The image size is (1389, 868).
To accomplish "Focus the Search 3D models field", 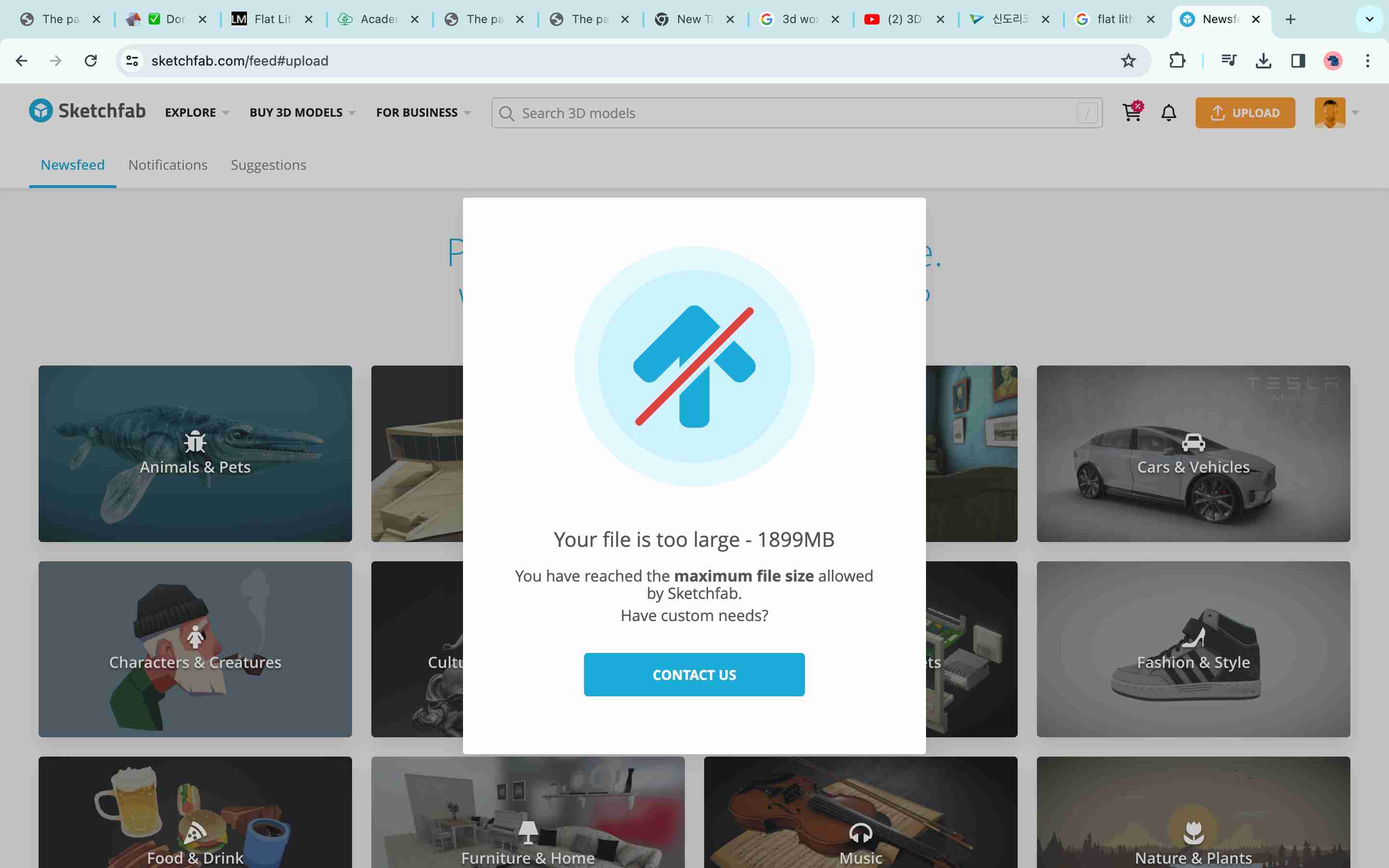I will point(797,113).
